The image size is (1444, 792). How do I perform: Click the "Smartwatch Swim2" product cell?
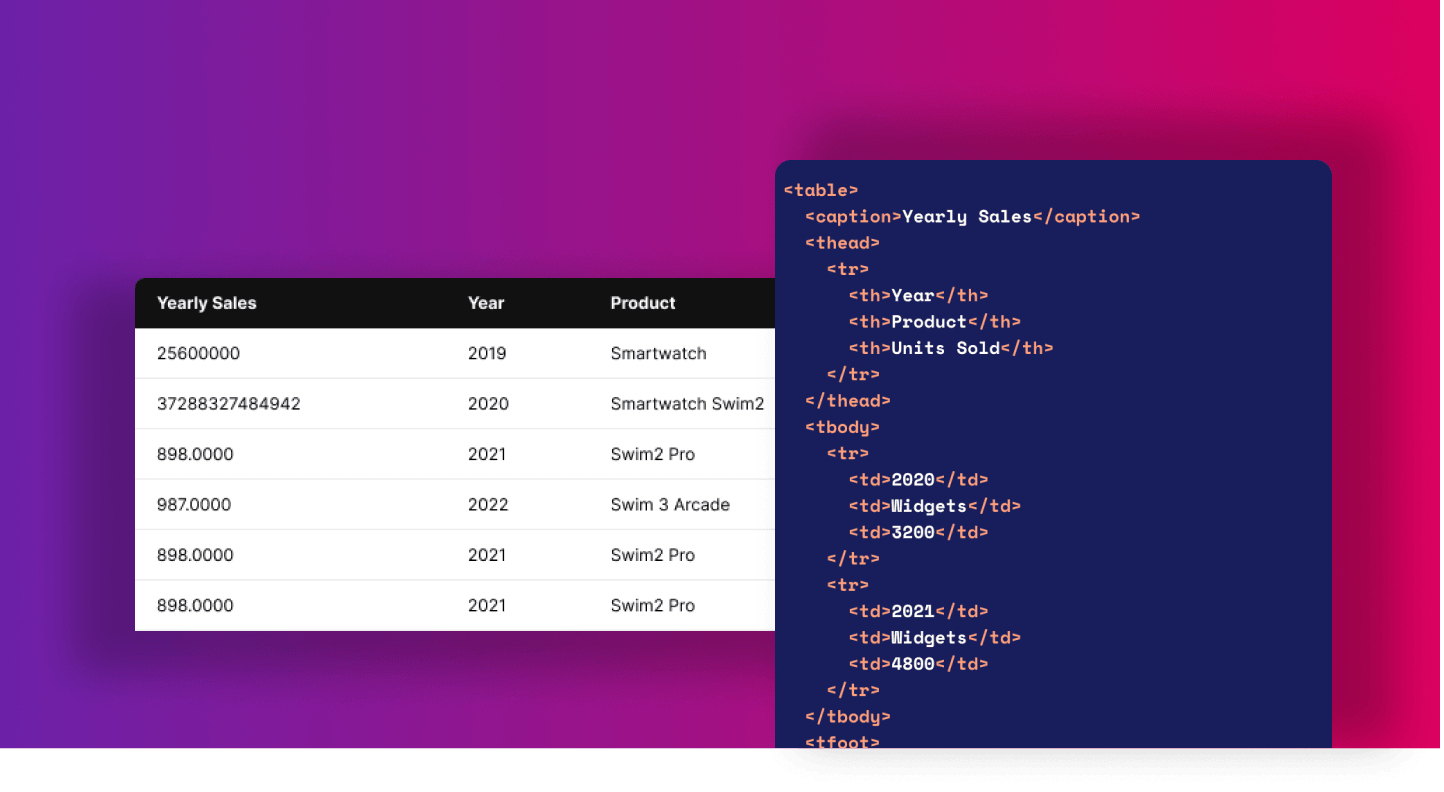(687, 404)
